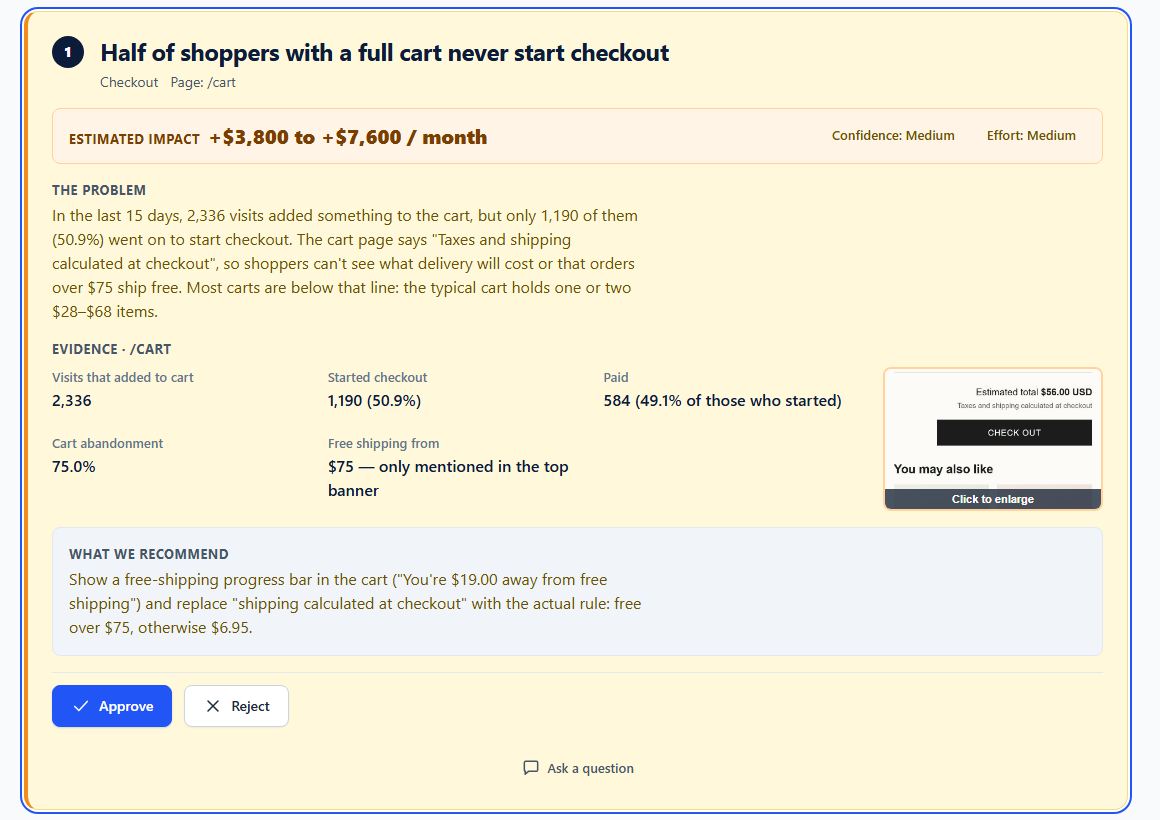Click the checkmark icon in Approve
The height and width of the screenshot is (820, 1160).
tap(81, 706)
